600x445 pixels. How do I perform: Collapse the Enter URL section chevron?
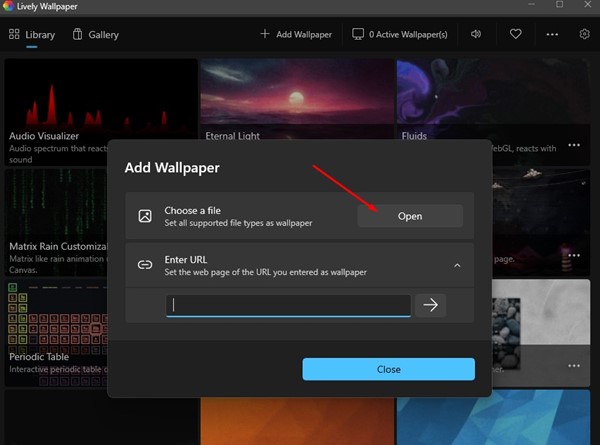coord(457,265)
